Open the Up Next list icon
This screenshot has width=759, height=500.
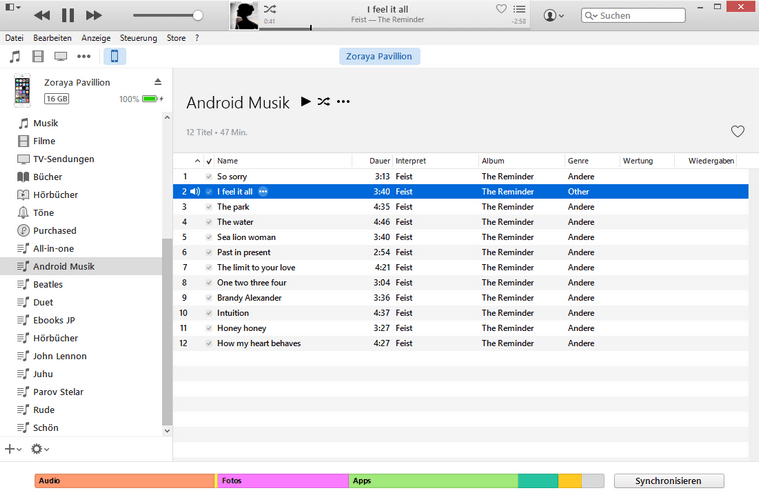[x=519, y=9]
